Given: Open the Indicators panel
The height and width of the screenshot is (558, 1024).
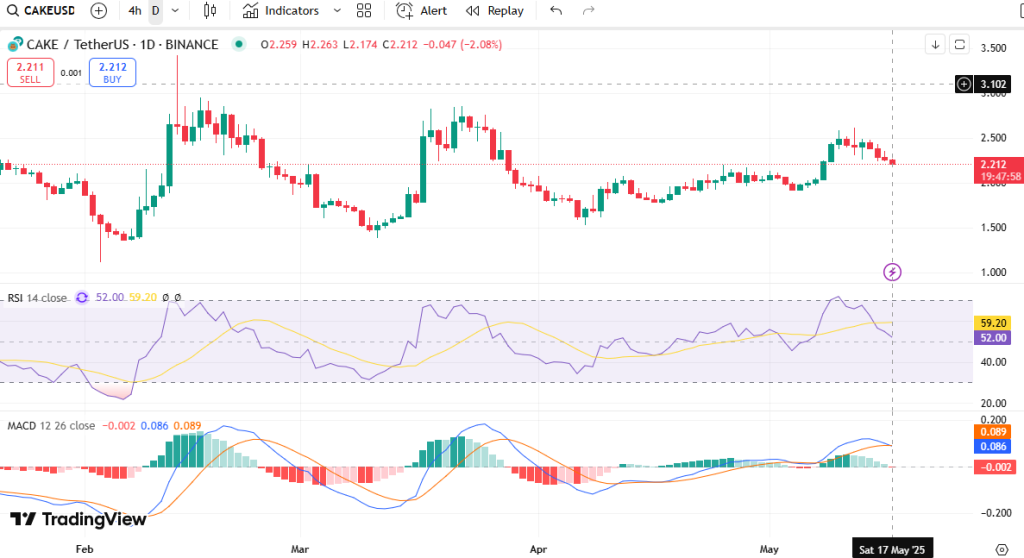Looking at the screenshot, I should pos(281,11).
